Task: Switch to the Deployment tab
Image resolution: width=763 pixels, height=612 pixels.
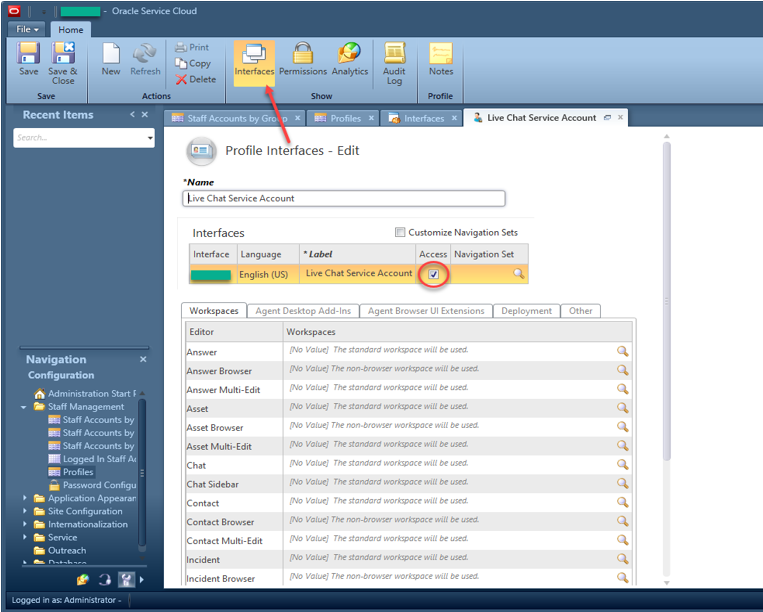Action: tap(526, 311)
